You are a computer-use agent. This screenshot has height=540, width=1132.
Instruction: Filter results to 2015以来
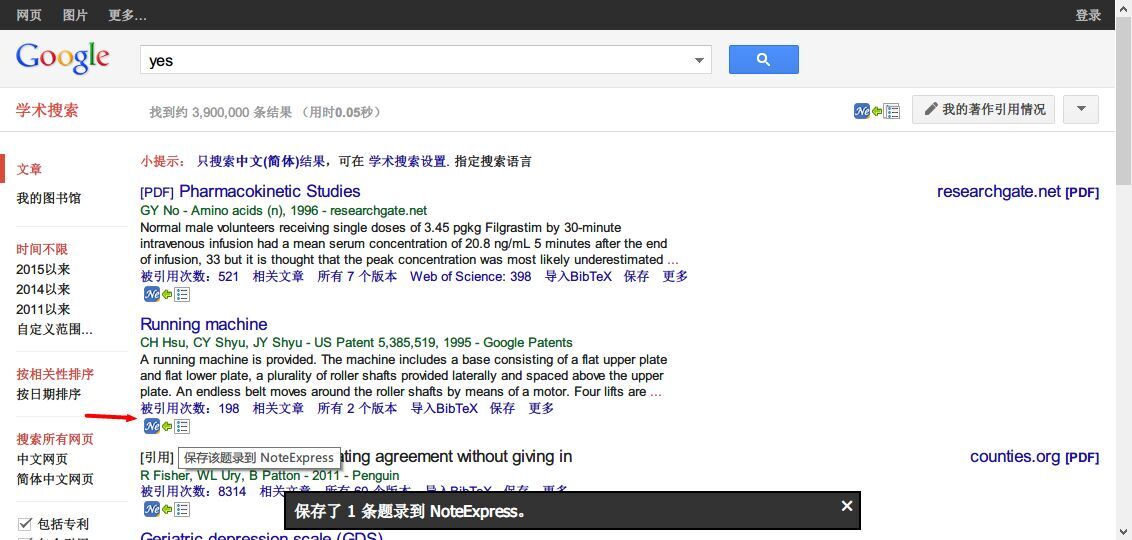pyautogui.click(x=43, y=269)
